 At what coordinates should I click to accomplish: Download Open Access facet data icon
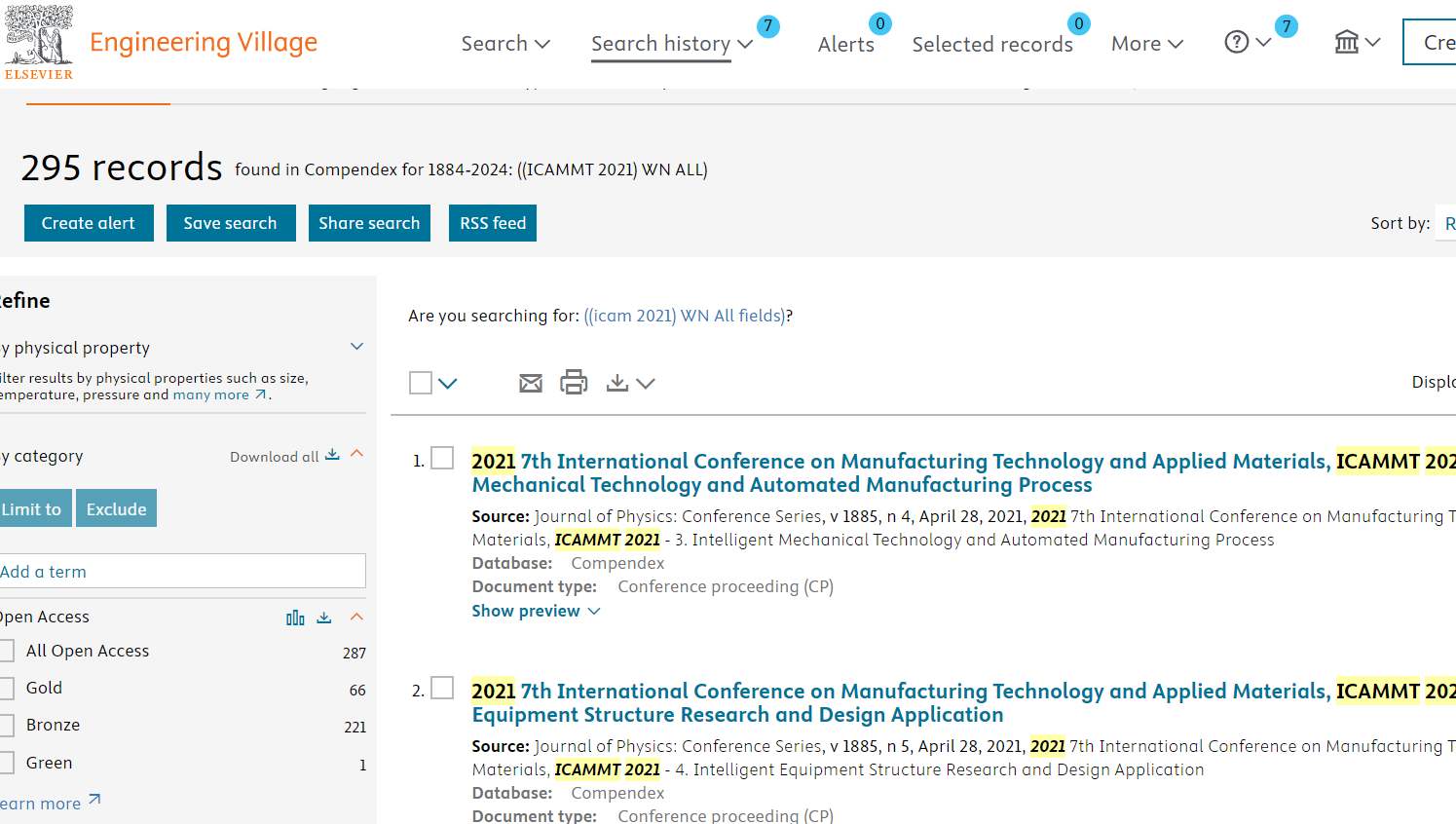pos(324,618)
